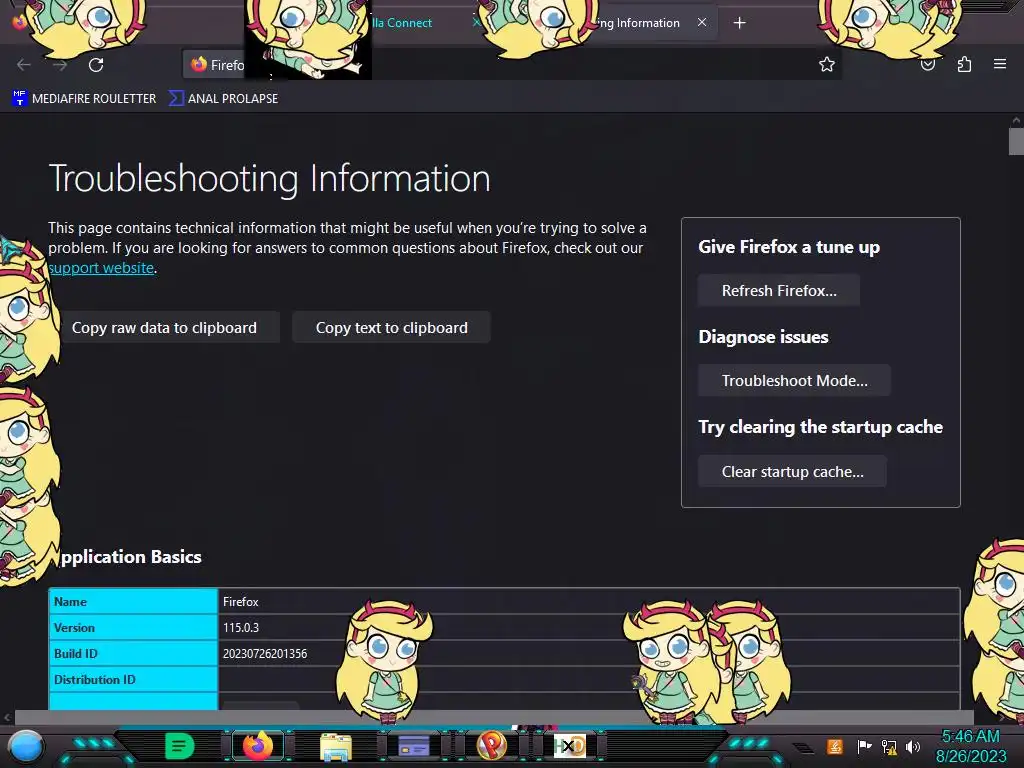Open a new tab with the plus button
The height and width of the screenshot is (768, 1024).
click(x=739, y=23)
